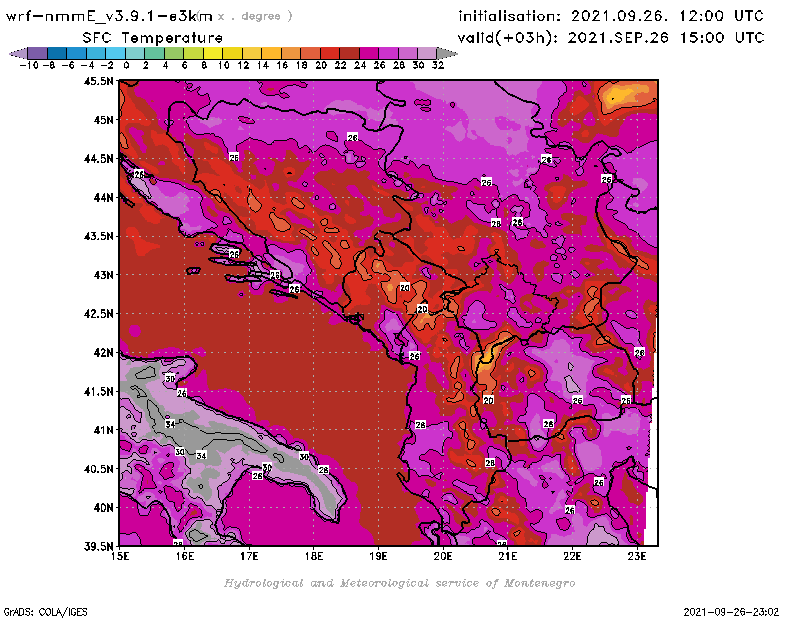
Task: Click the 'GrADS: COLA/IGES' footer text
Action: [45, 612]
